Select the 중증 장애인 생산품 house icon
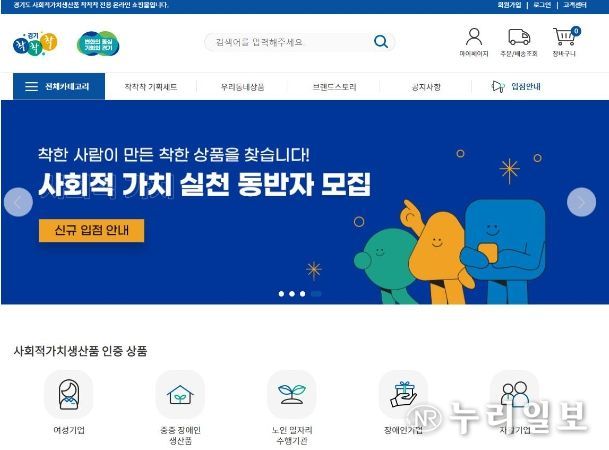Screen dimensions: 609x450 [x=180, y=394]
